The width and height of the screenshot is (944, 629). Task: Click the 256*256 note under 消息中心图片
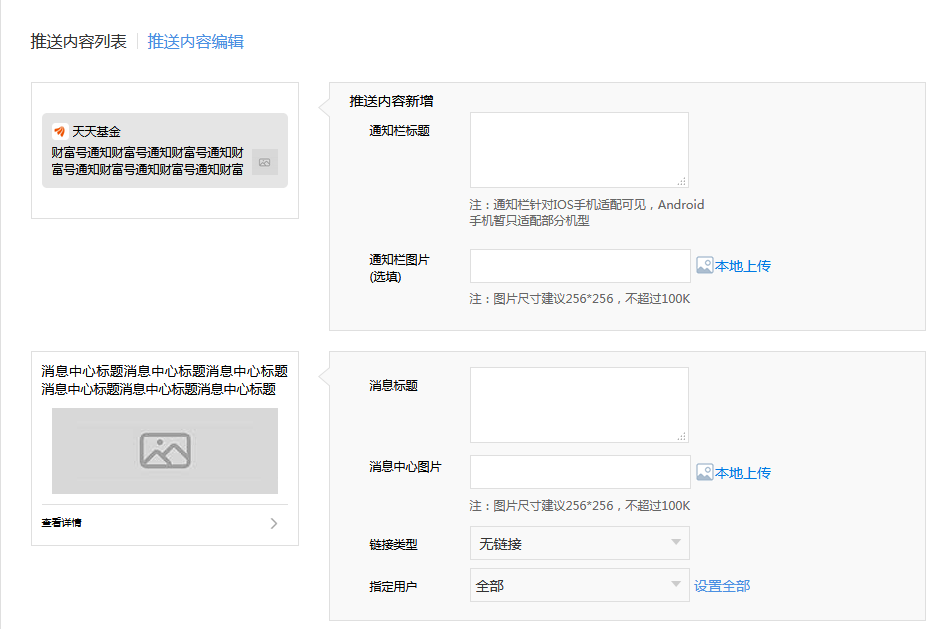click(x=580, y=506)
